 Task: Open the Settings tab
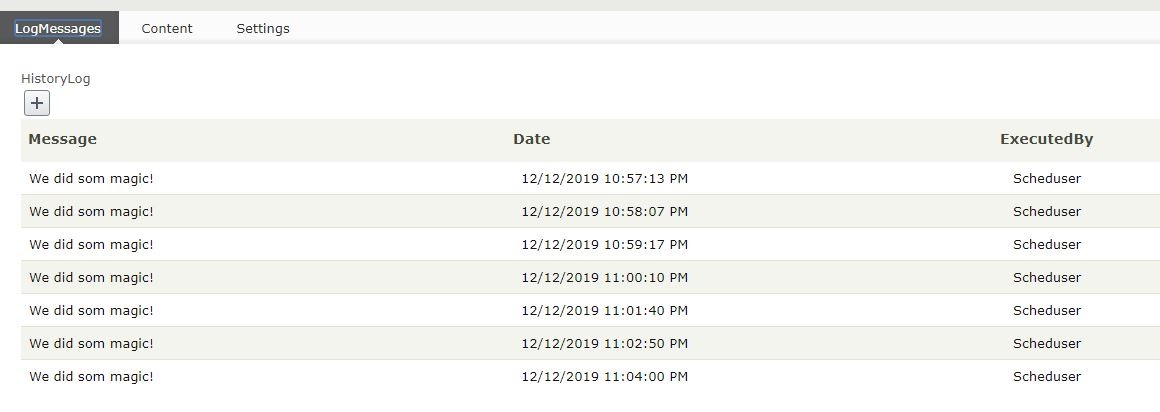point(263,28)
